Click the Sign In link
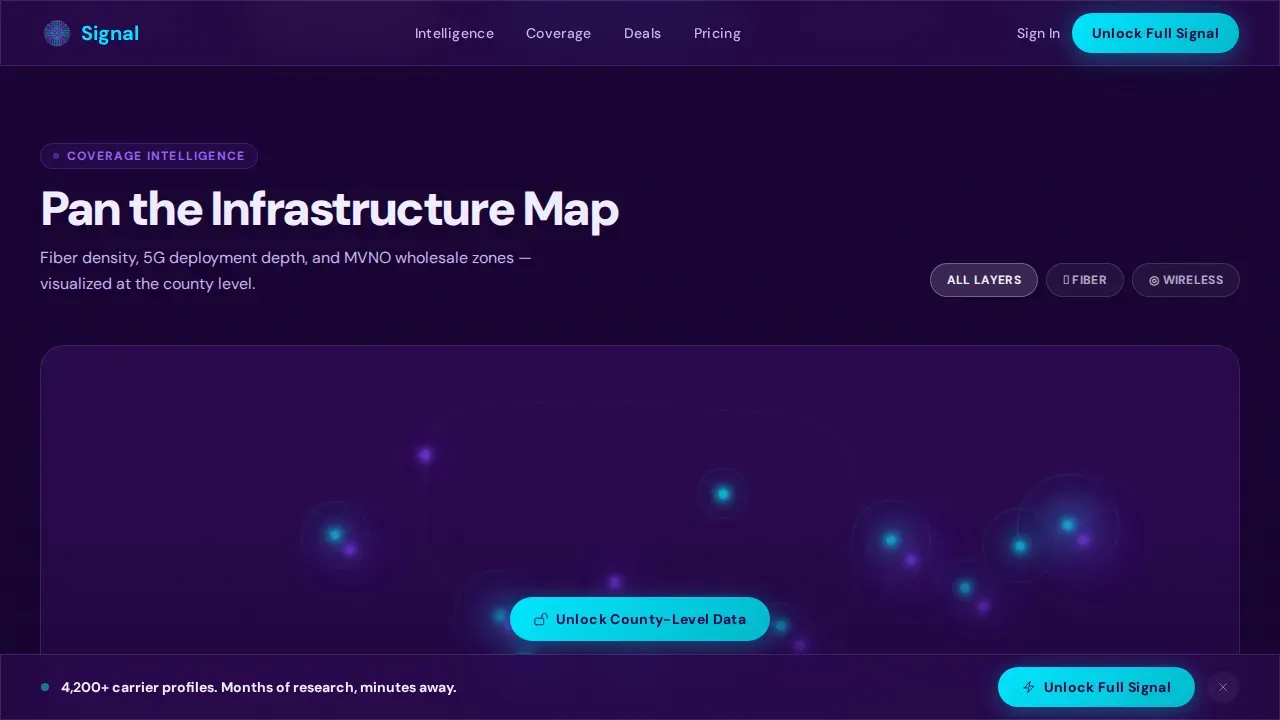Image resolution: width=1280 pixels, height=720 pixels. click(1038, 33)
